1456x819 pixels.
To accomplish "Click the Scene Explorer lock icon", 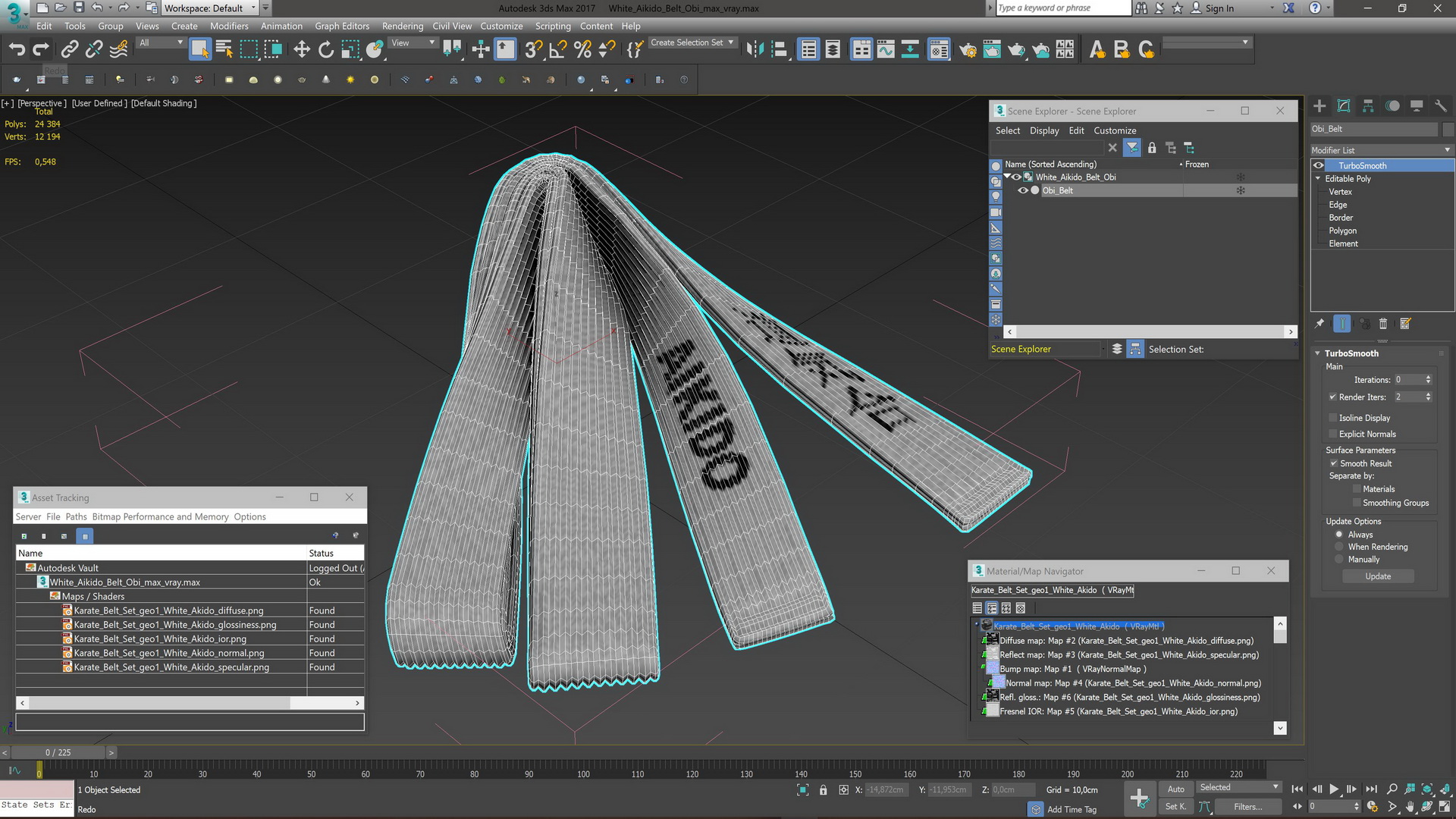I will [1152, 148].
